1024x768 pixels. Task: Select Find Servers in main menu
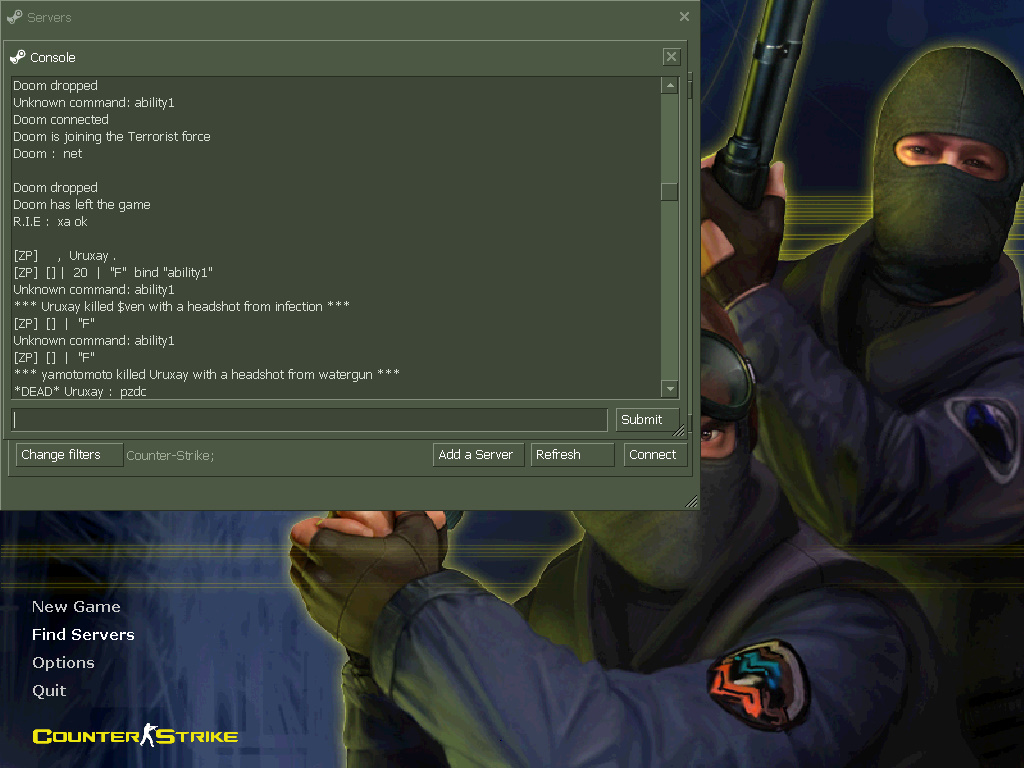click(83, 635)
